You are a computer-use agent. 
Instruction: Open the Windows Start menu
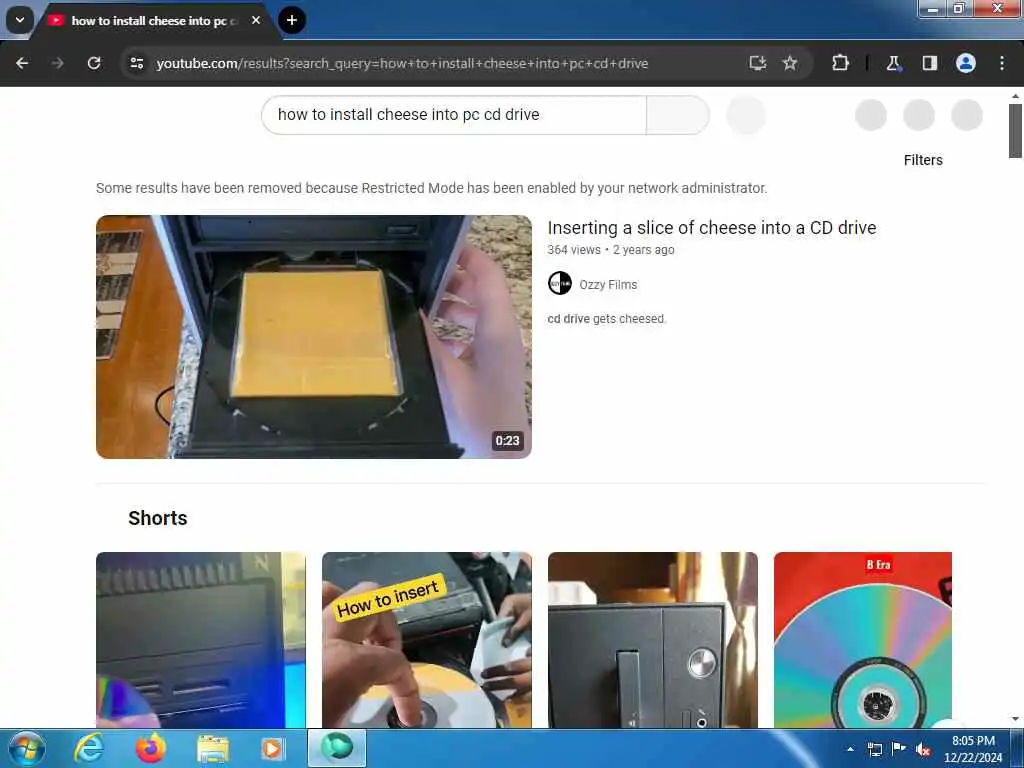(26, 748)
